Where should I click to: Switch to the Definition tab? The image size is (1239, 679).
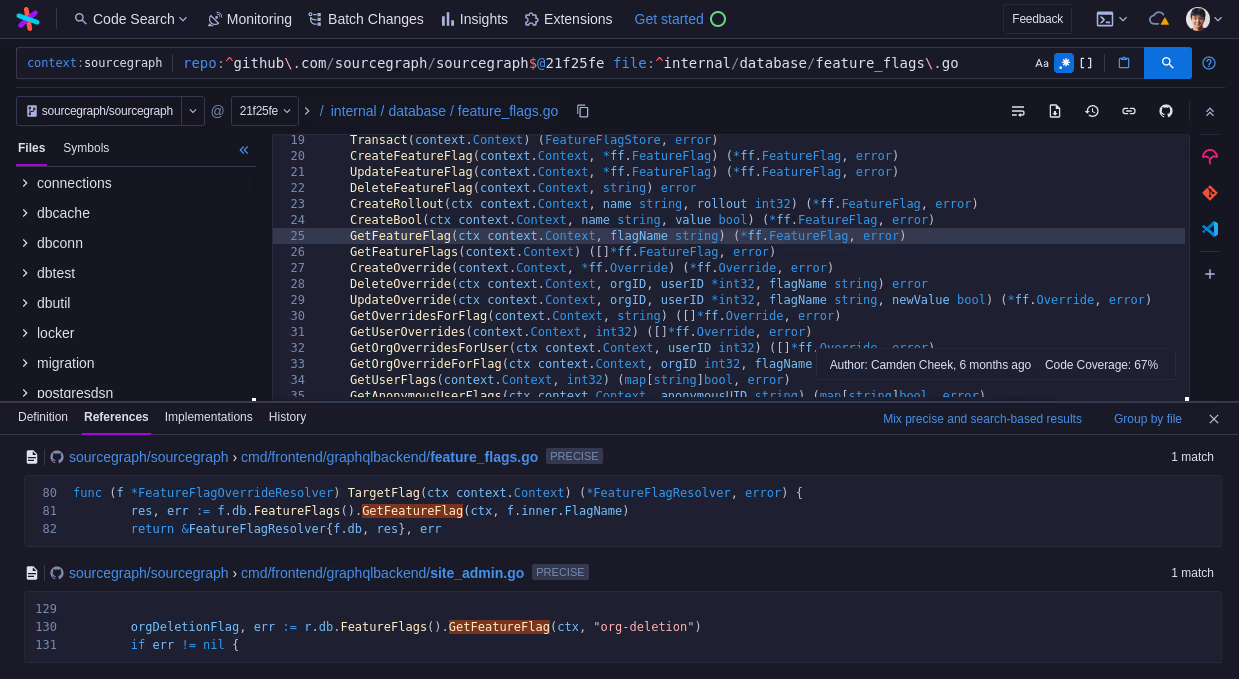[x=43, y=417]
